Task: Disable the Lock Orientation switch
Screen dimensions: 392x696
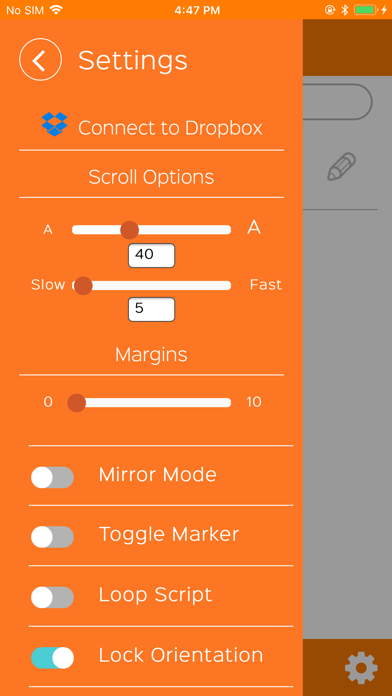Action: click(x=52, y=657)
